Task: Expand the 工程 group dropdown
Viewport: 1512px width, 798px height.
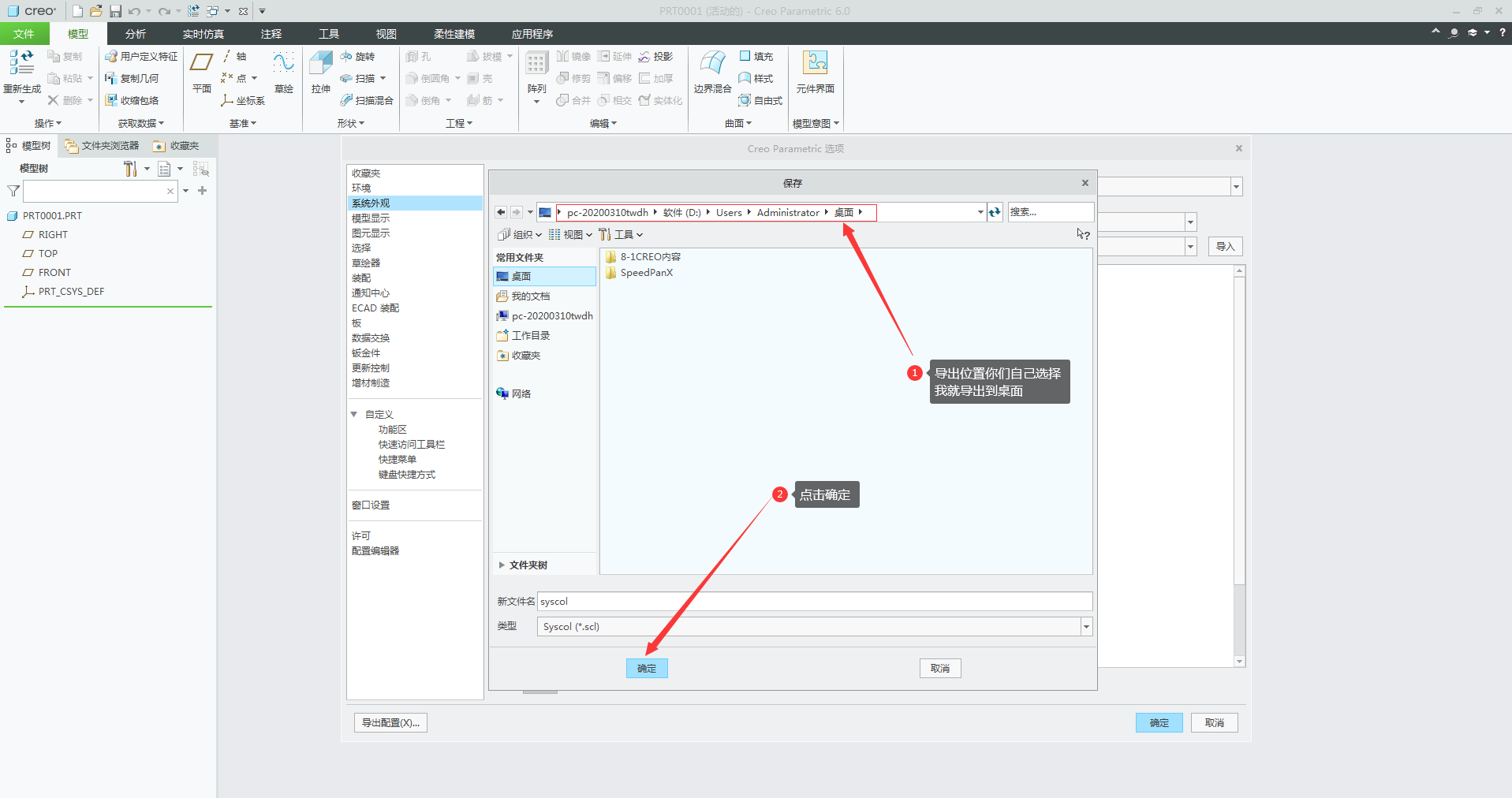Action: point(459,123)
